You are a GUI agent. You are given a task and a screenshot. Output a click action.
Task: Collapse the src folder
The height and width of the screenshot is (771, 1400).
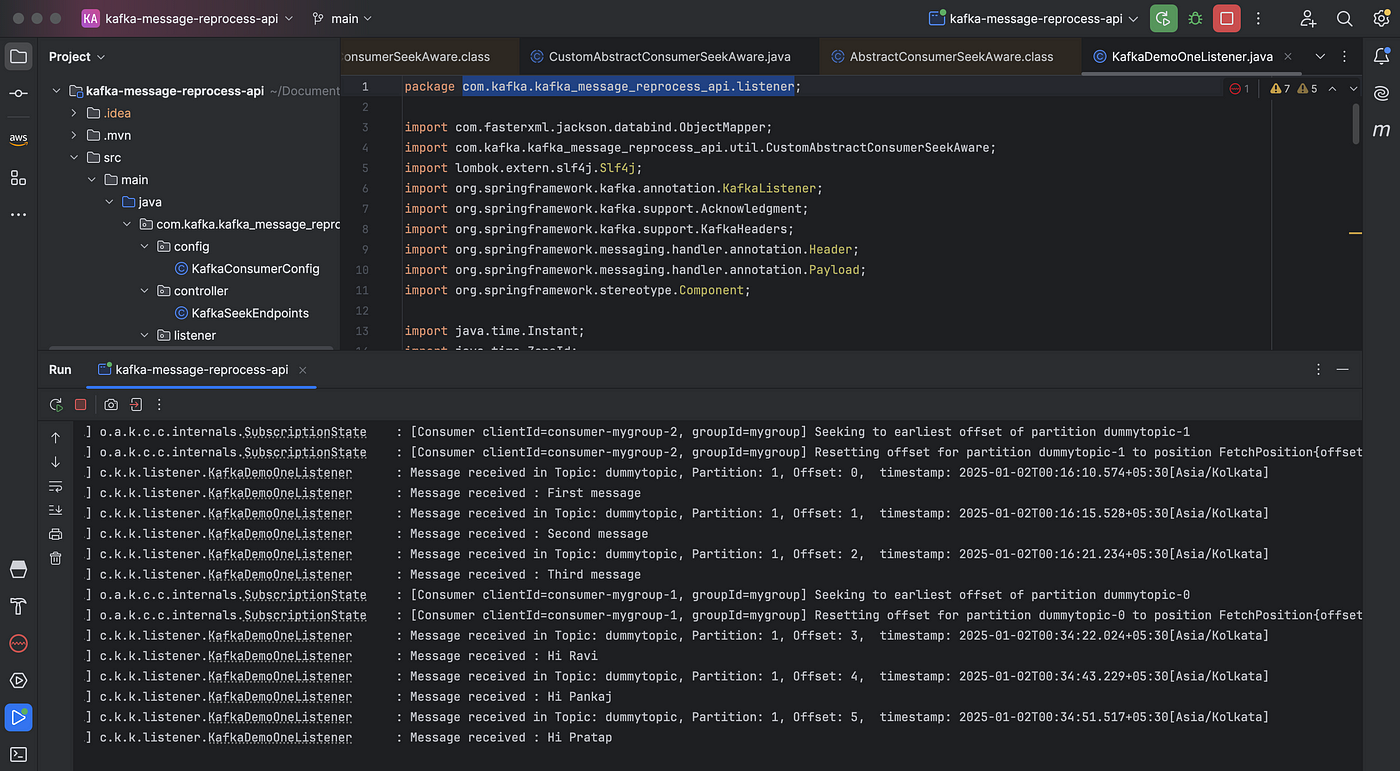tap(74, 157)
